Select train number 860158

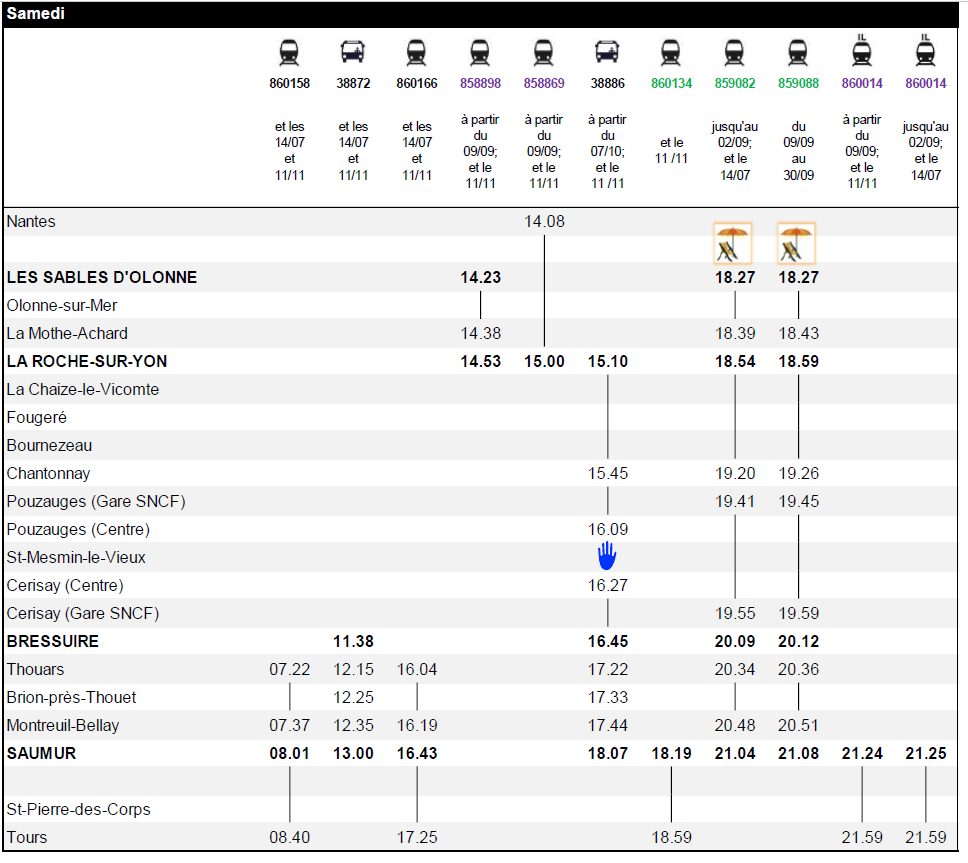click(289, 83)
